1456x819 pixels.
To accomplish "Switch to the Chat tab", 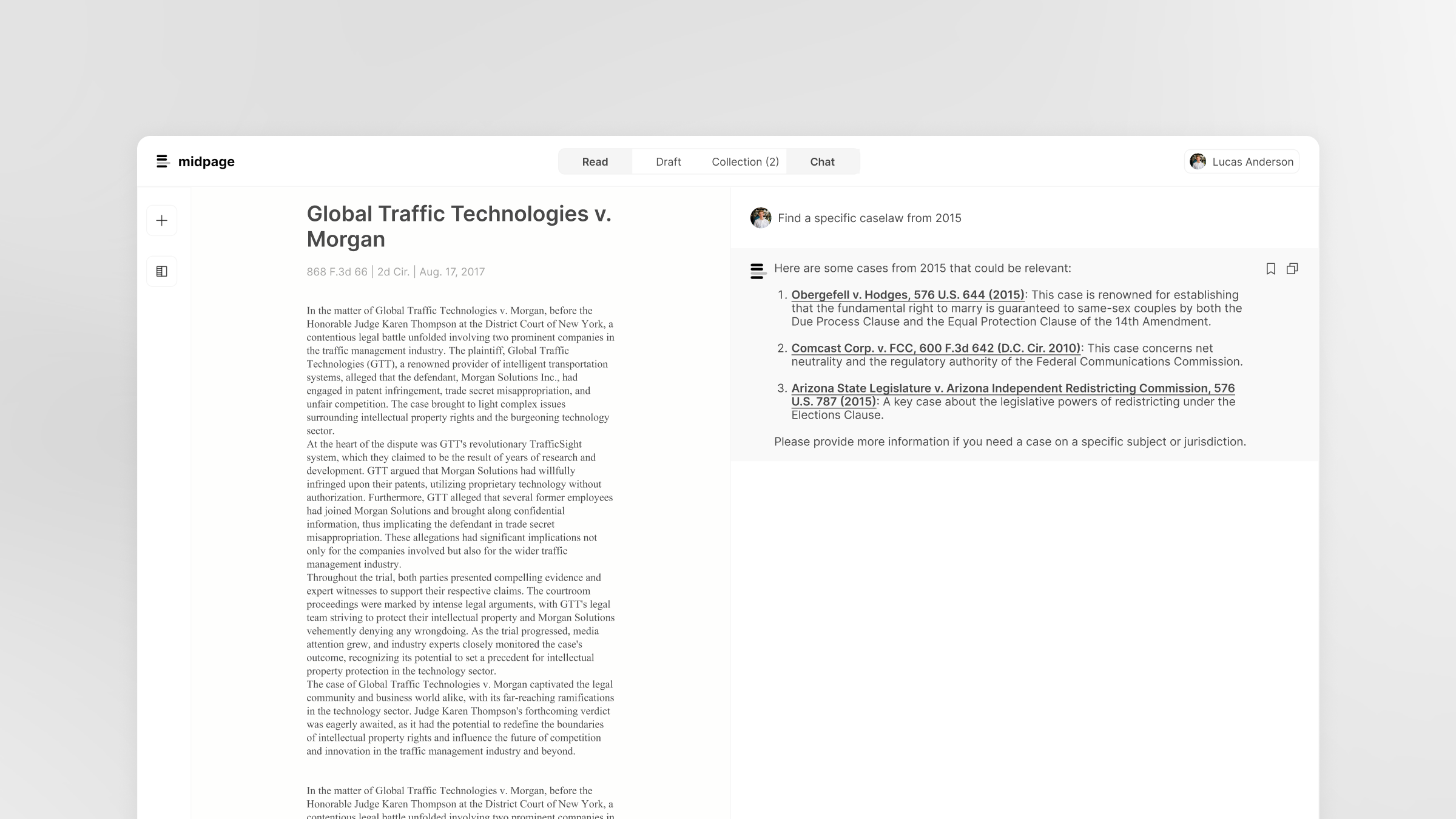I will pyautogui.click(x=822, y=161).
